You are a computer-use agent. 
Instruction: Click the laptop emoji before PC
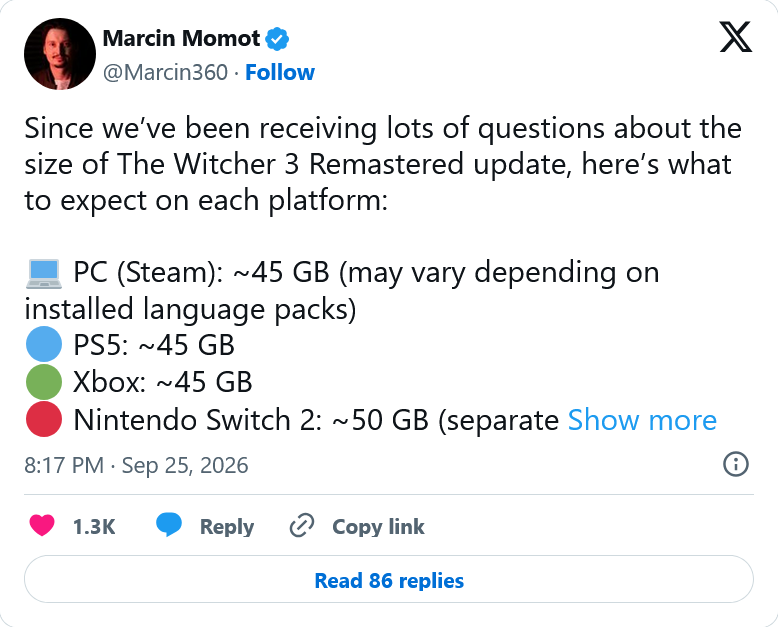(44, 273)
